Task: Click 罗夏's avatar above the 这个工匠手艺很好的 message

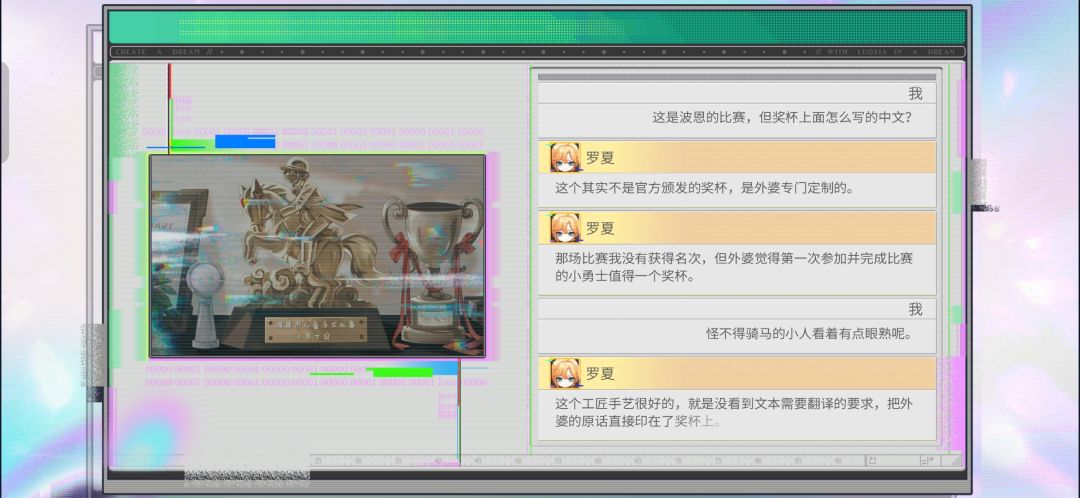Action: point(564,373)
